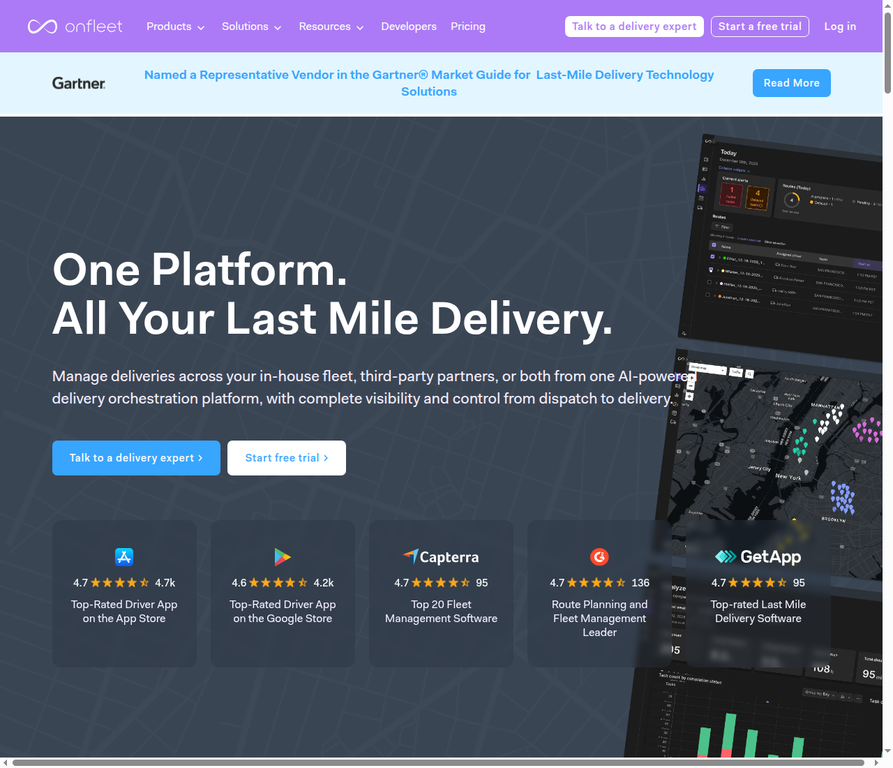
Task: Go to the Developers page
Action: click(408, 27)
